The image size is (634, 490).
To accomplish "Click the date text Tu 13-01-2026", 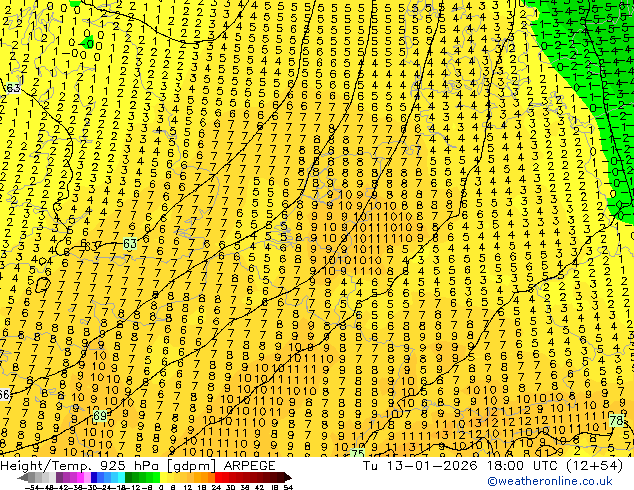I will click(420, 465).
